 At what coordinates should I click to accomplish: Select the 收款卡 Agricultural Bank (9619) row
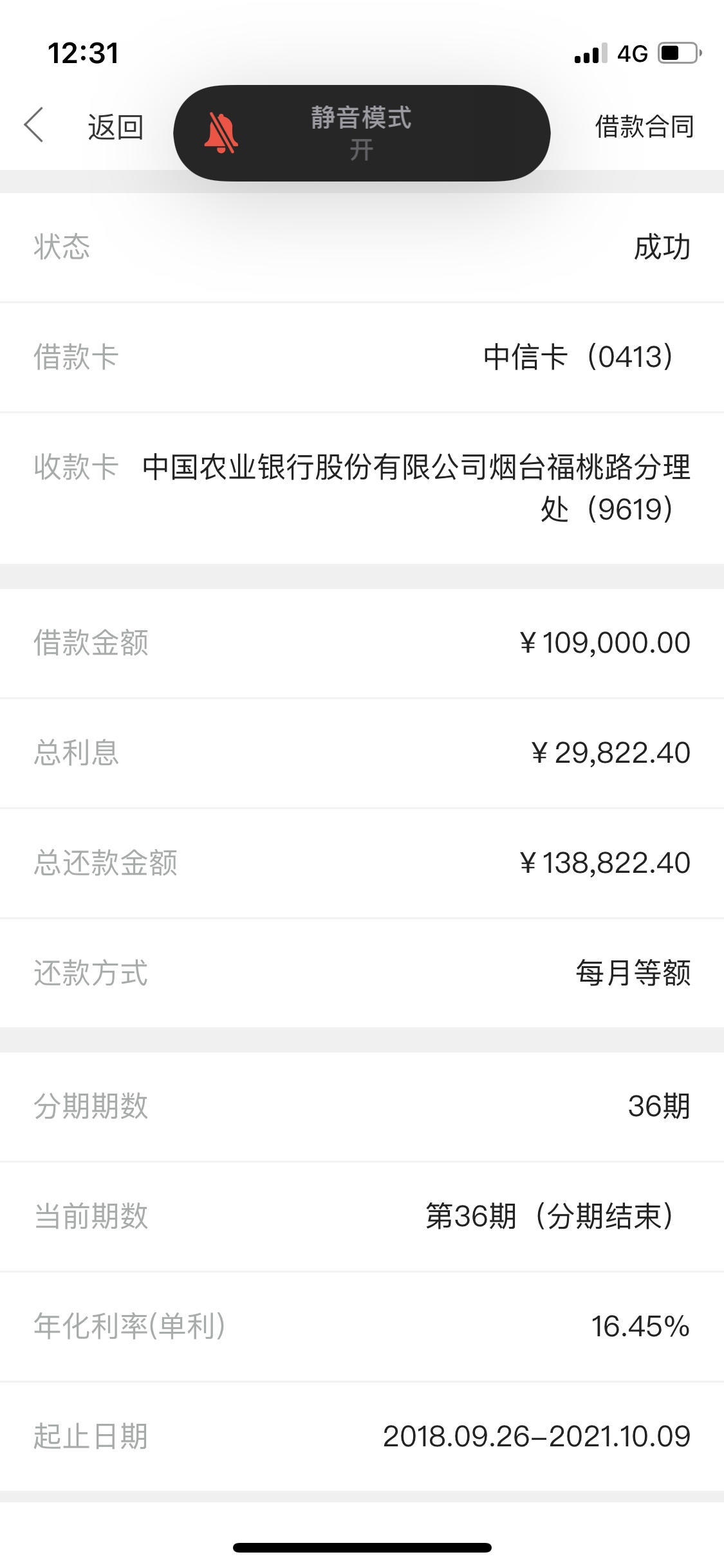pyautogui.click(x=362, y=489)
